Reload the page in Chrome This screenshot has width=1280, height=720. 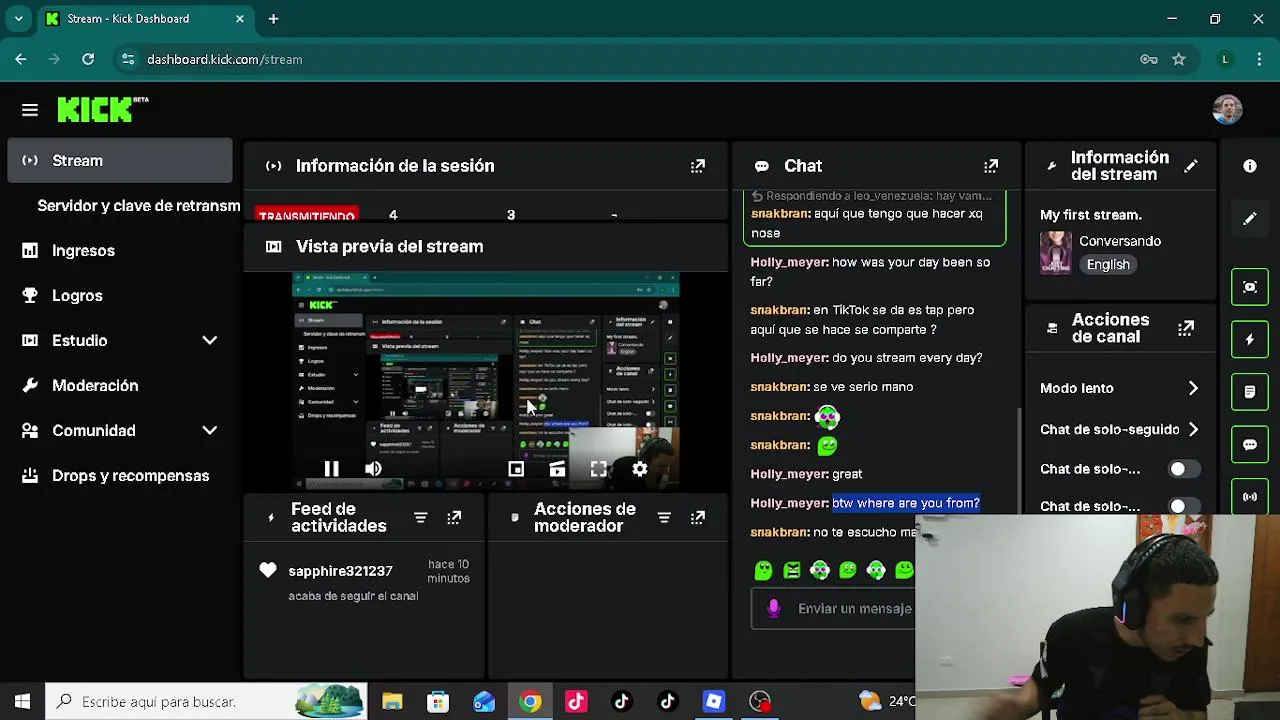pos(88,59)
